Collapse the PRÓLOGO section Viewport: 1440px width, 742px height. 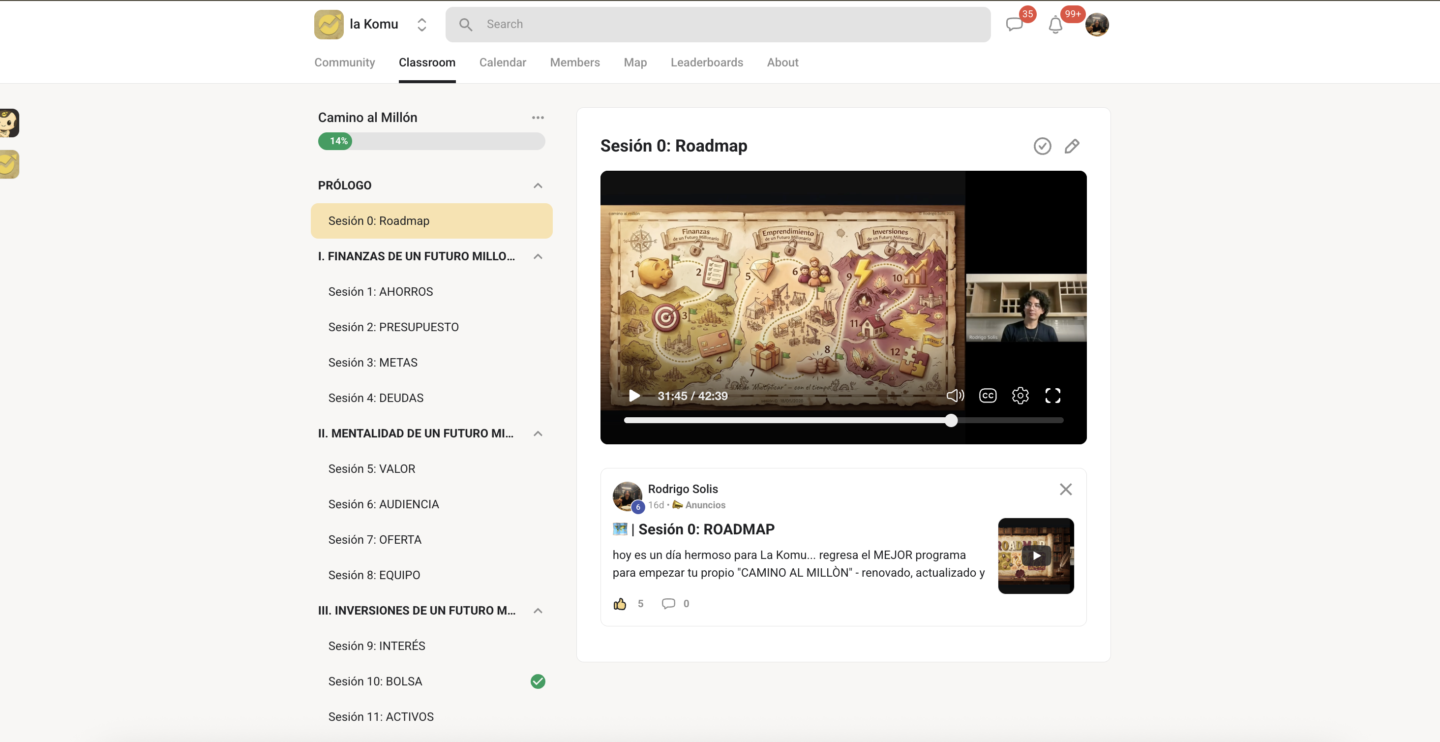538,186
